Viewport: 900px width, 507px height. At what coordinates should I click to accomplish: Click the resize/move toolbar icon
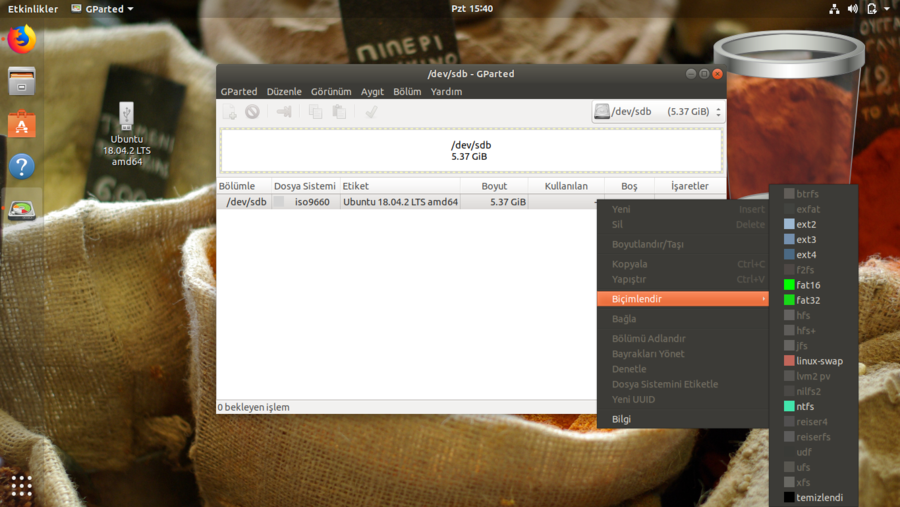click(x=284, y=112)
